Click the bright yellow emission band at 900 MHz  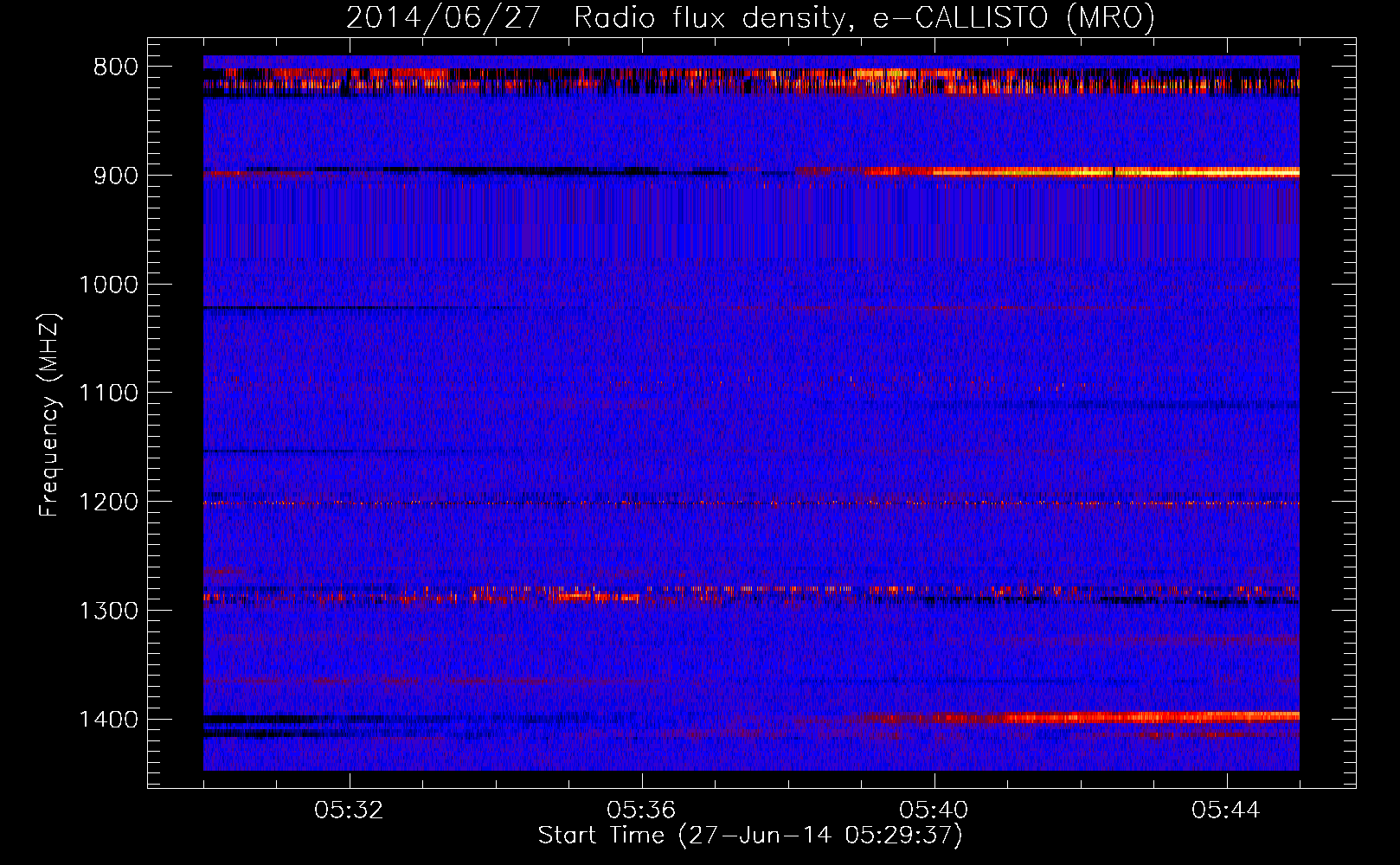click(x=1082, y=172)
